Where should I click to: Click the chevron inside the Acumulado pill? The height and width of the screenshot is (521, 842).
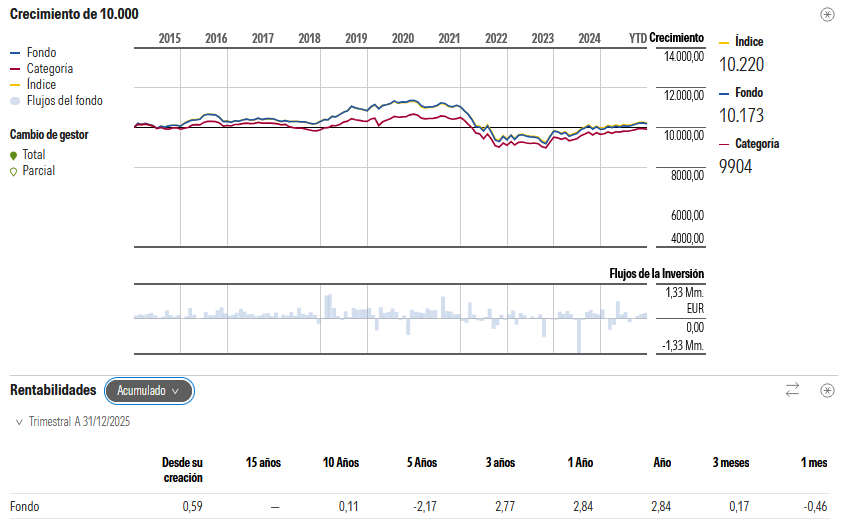pyautogui.click(x=175, y=391)
